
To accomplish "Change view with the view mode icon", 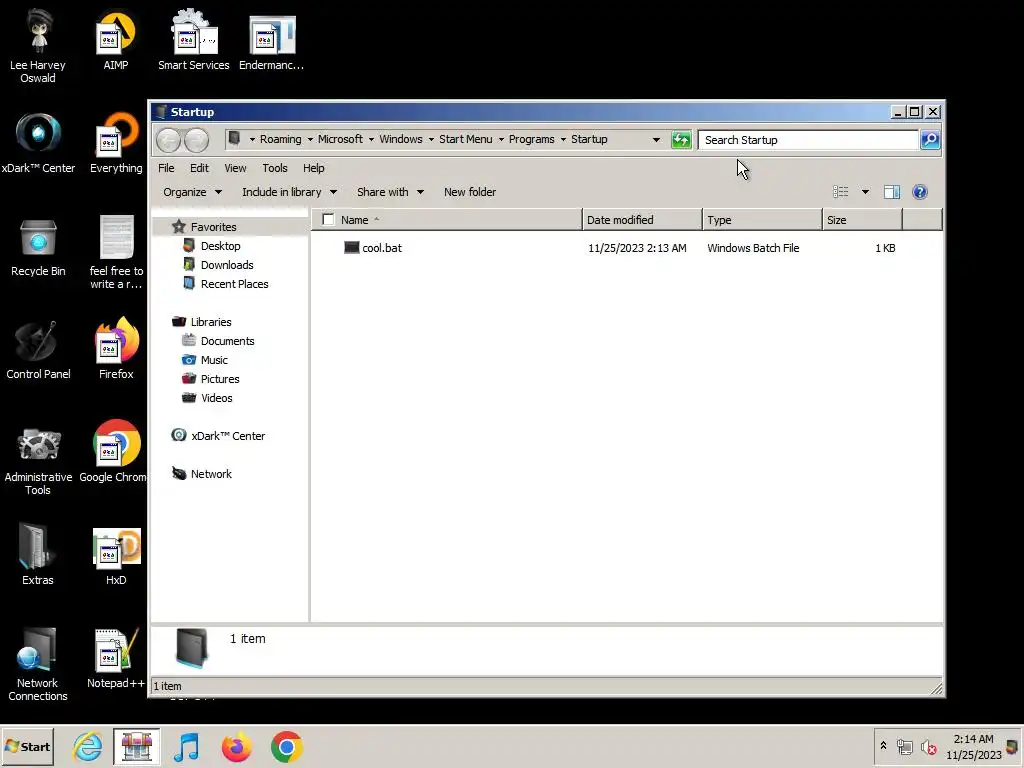I will (840, 192).
